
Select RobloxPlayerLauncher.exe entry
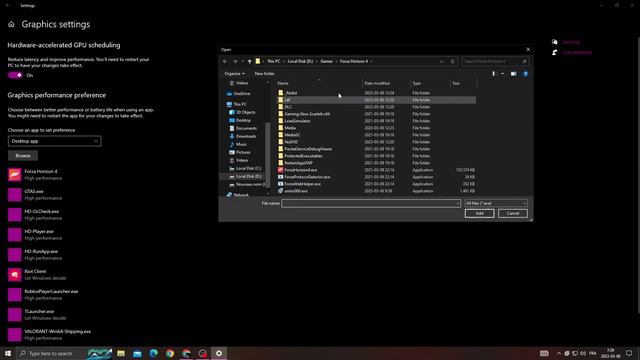coord(43,295)
